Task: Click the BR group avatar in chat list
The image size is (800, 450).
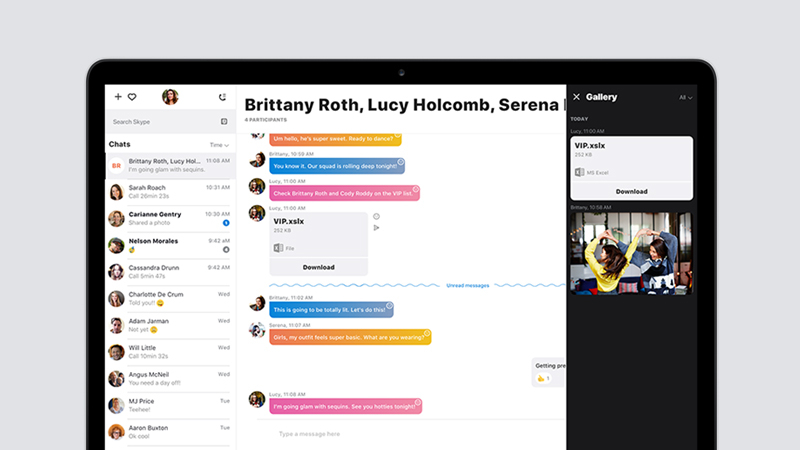Action: coord(116,166)
